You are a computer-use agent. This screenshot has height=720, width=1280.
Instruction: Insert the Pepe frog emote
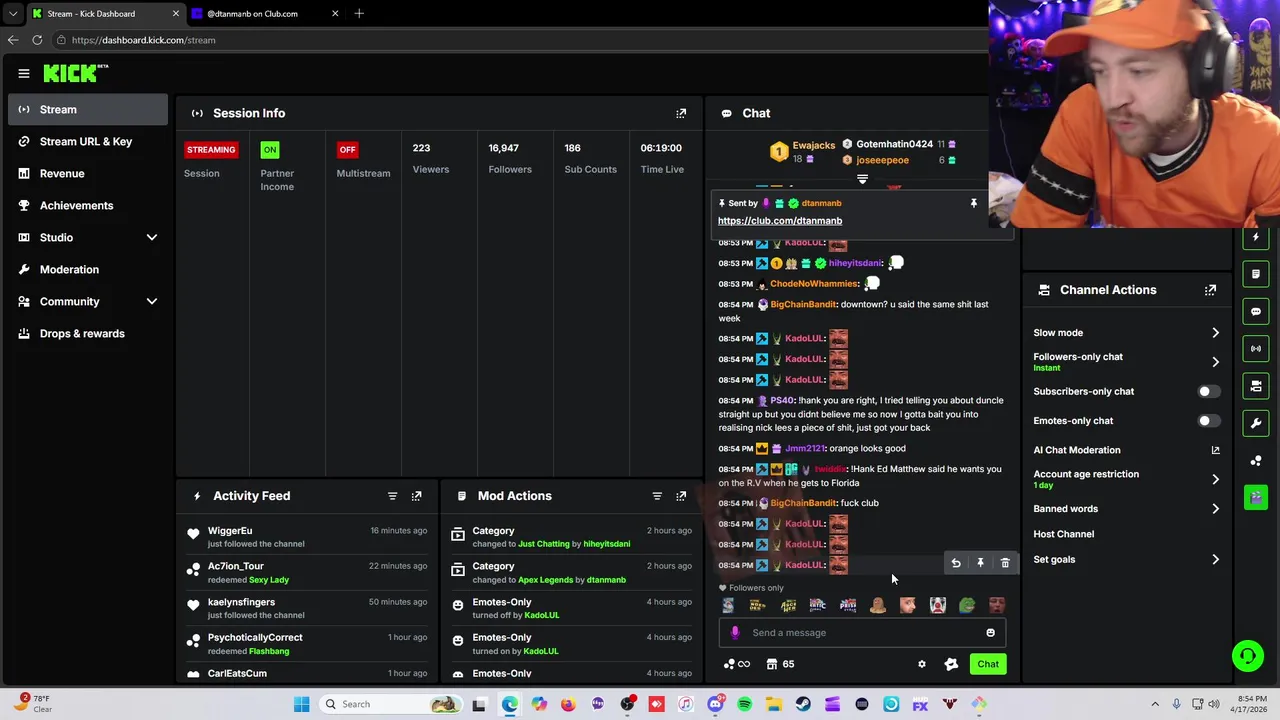click(967, 605)
